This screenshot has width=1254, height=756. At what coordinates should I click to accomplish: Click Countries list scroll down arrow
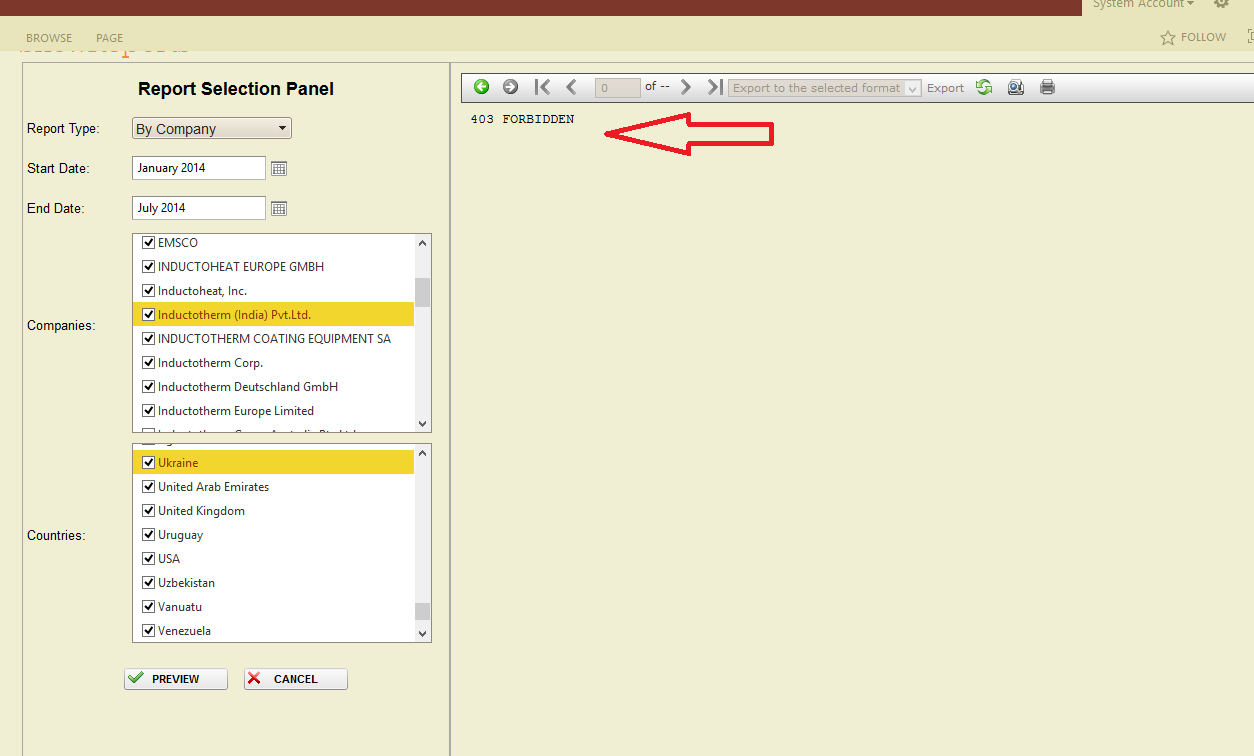(422, 633)
